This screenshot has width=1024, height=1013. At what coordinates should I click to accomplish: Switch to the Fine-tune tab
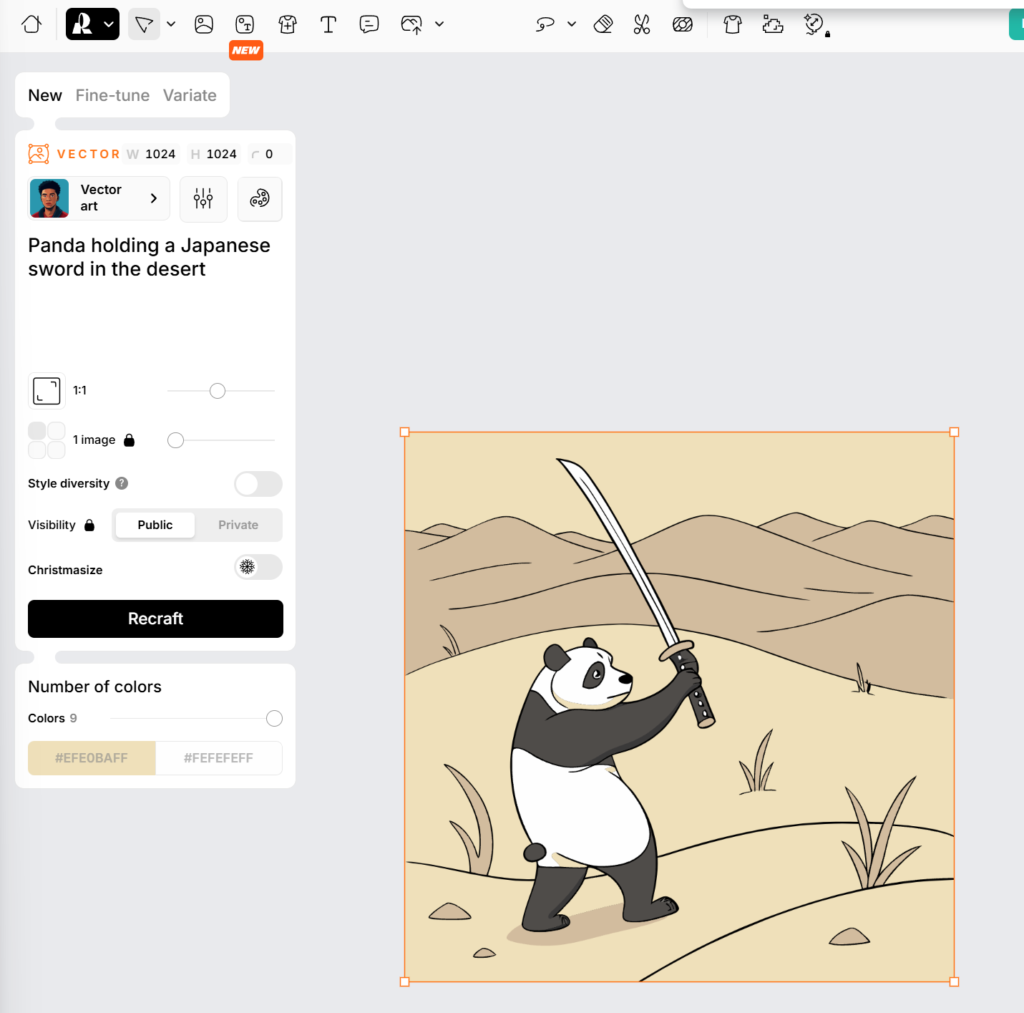tap(112, 95)
